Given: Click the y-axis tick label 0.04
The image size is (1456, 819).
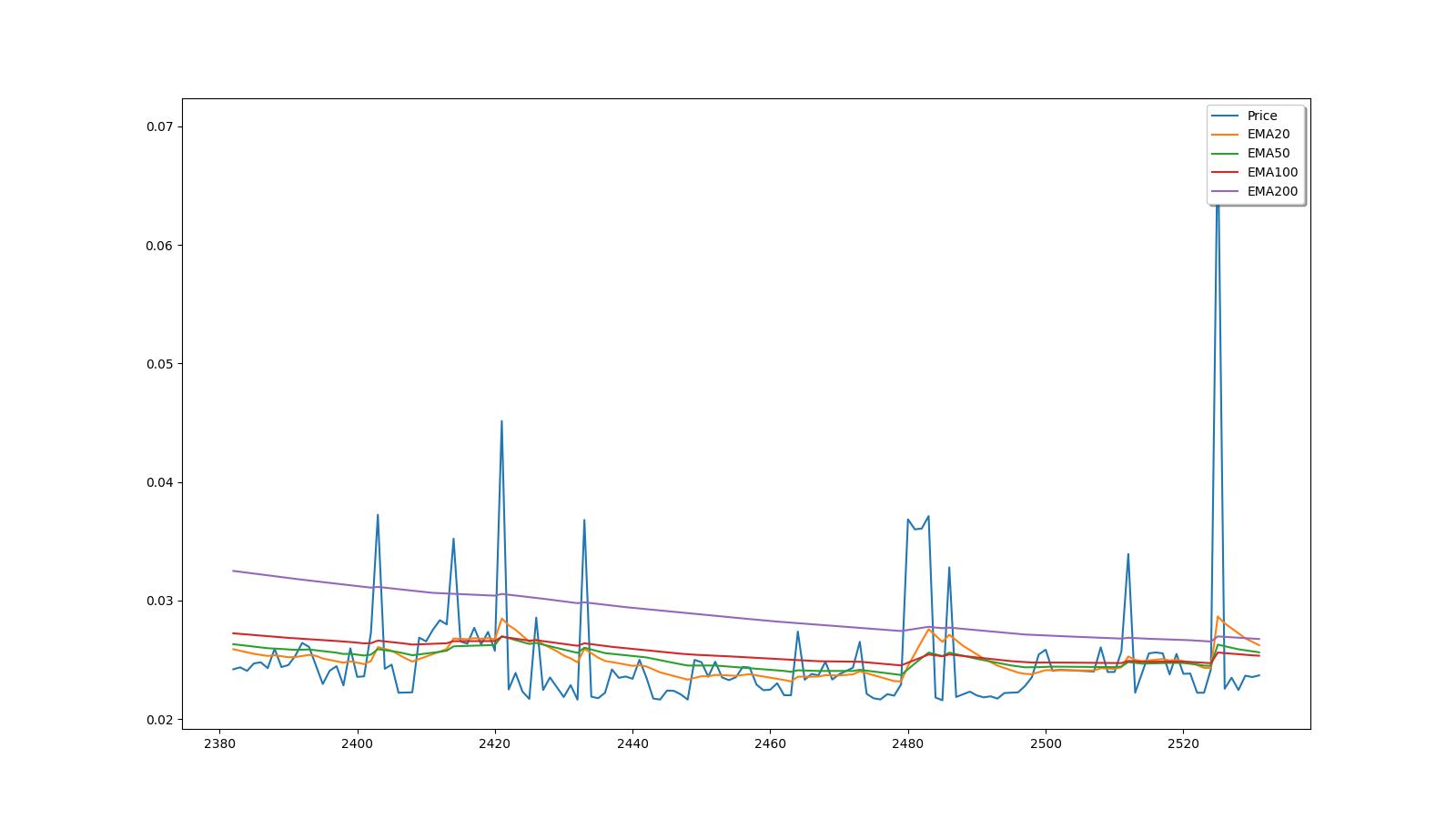Looking at the screenshot, I should coord(159,482).
